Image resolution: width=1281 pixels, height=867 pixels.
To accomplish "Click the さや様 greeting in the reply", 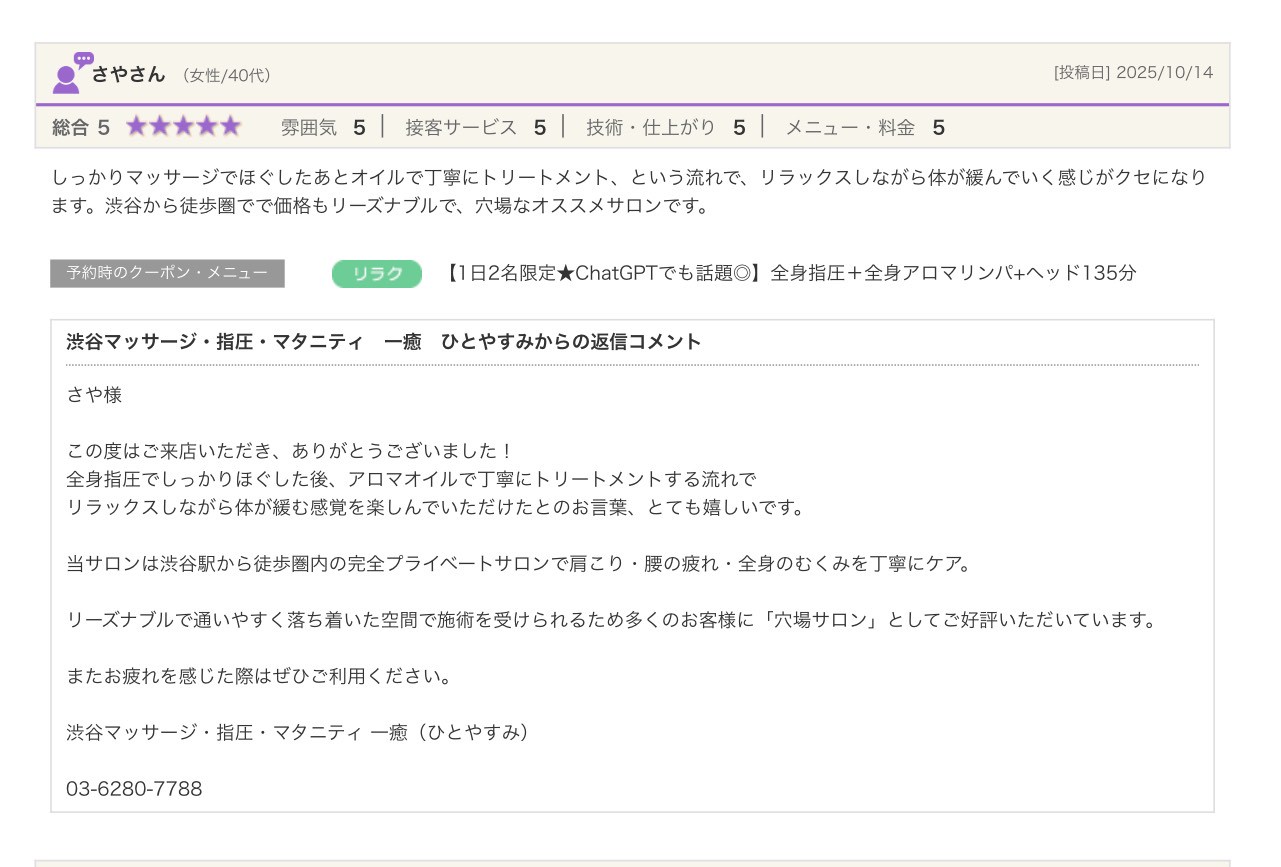I will 94,395.
